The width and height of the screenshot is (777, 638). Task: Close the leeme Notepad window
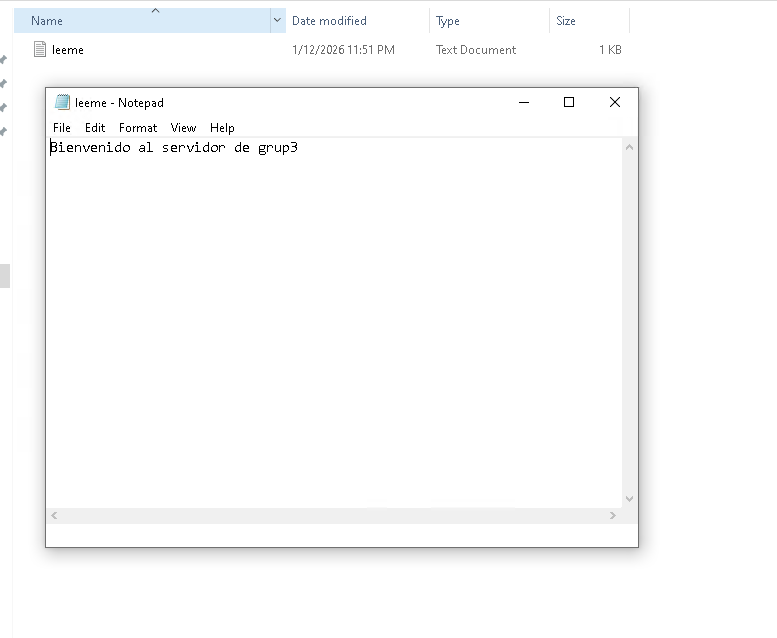click(x=615, y=102)
